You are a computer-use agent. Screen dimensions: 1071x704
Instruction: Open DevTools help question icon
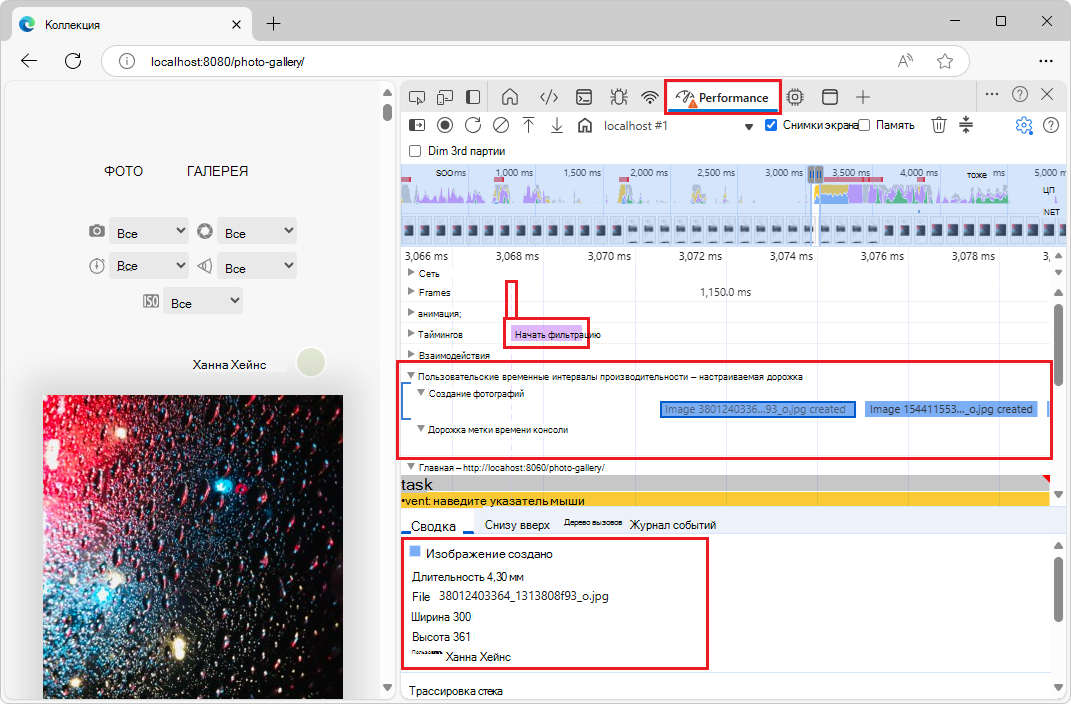1020,94
